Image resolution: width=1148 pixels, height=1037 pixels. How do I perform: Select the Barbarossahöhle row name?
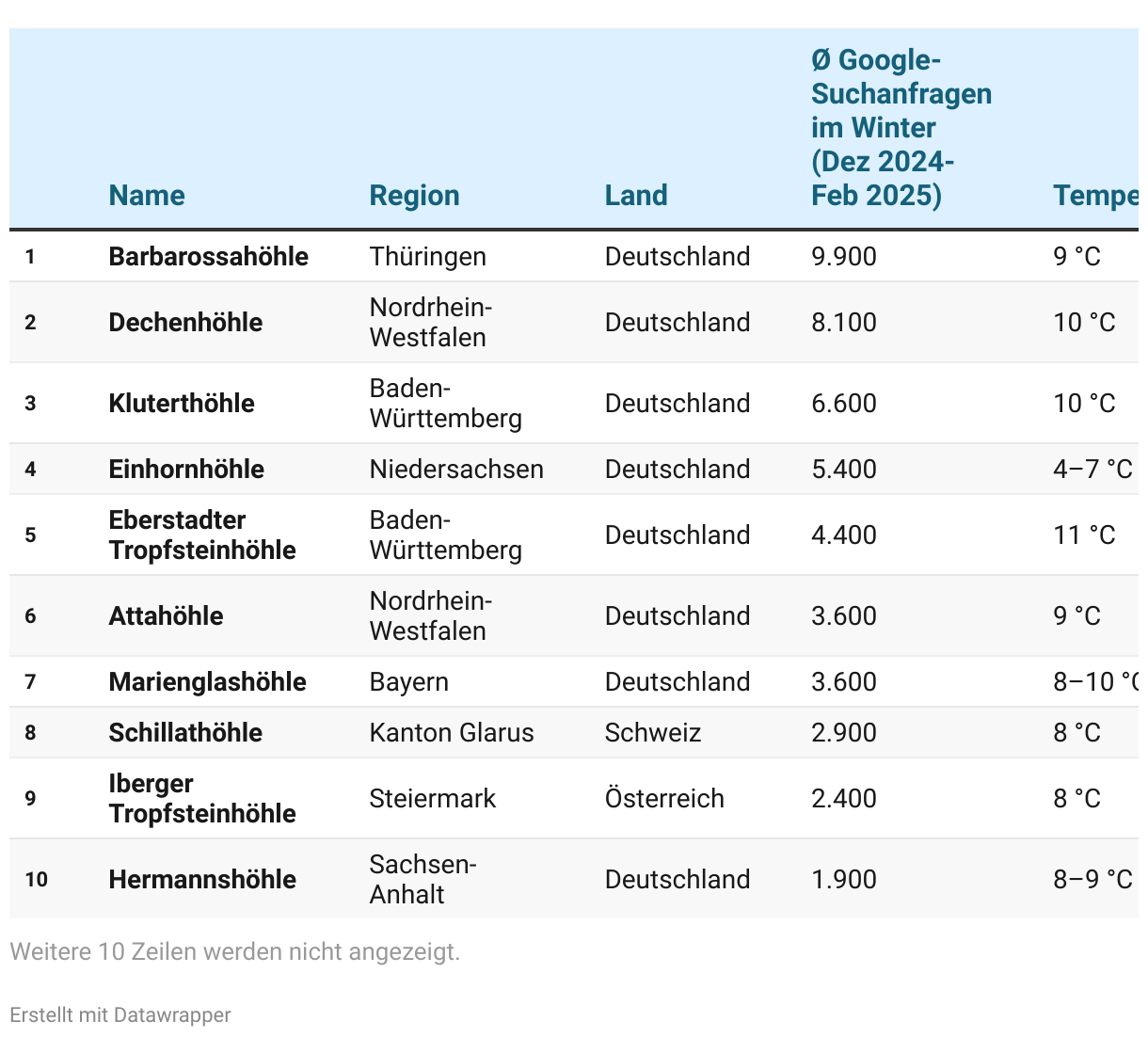coord(208,256)
